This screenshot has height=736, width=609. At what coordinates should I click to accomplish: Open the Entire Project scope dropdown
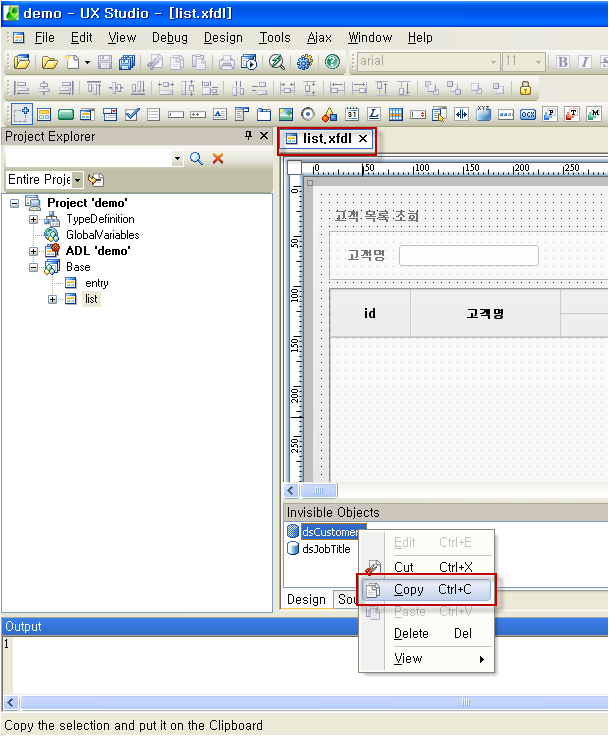tap(77, 180)
